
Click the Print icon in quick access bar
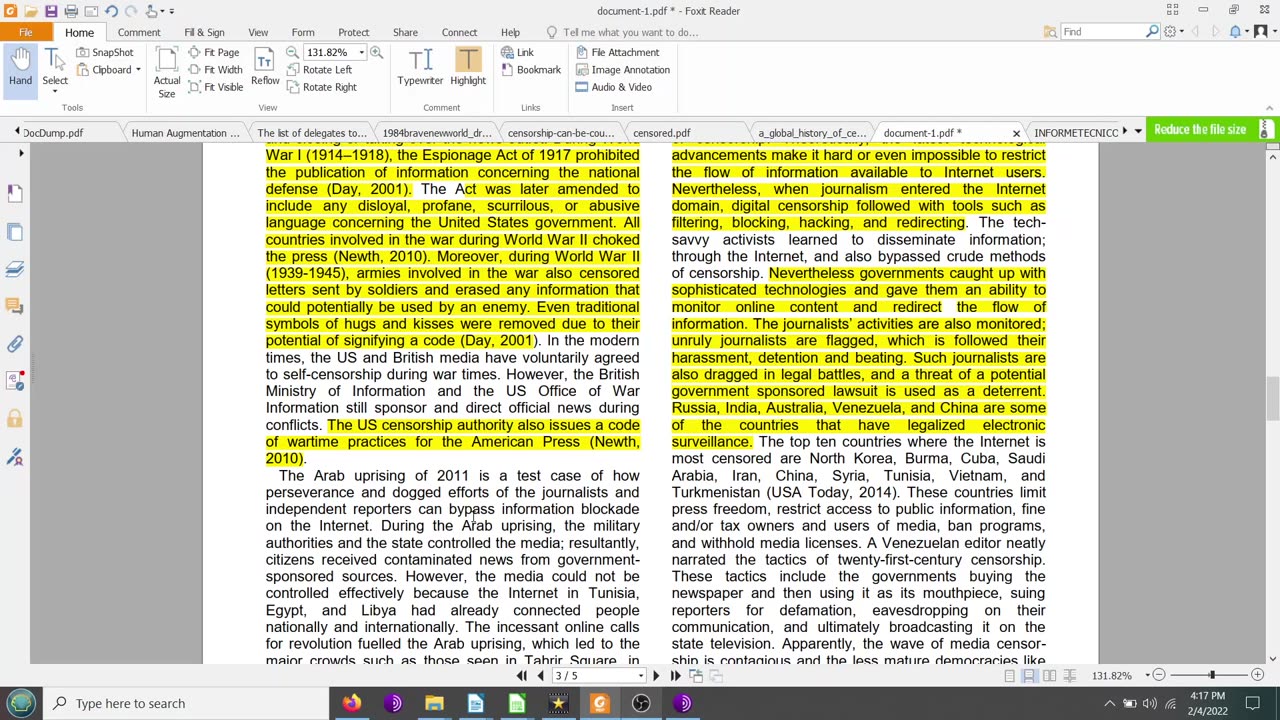(x=71, y=11)
